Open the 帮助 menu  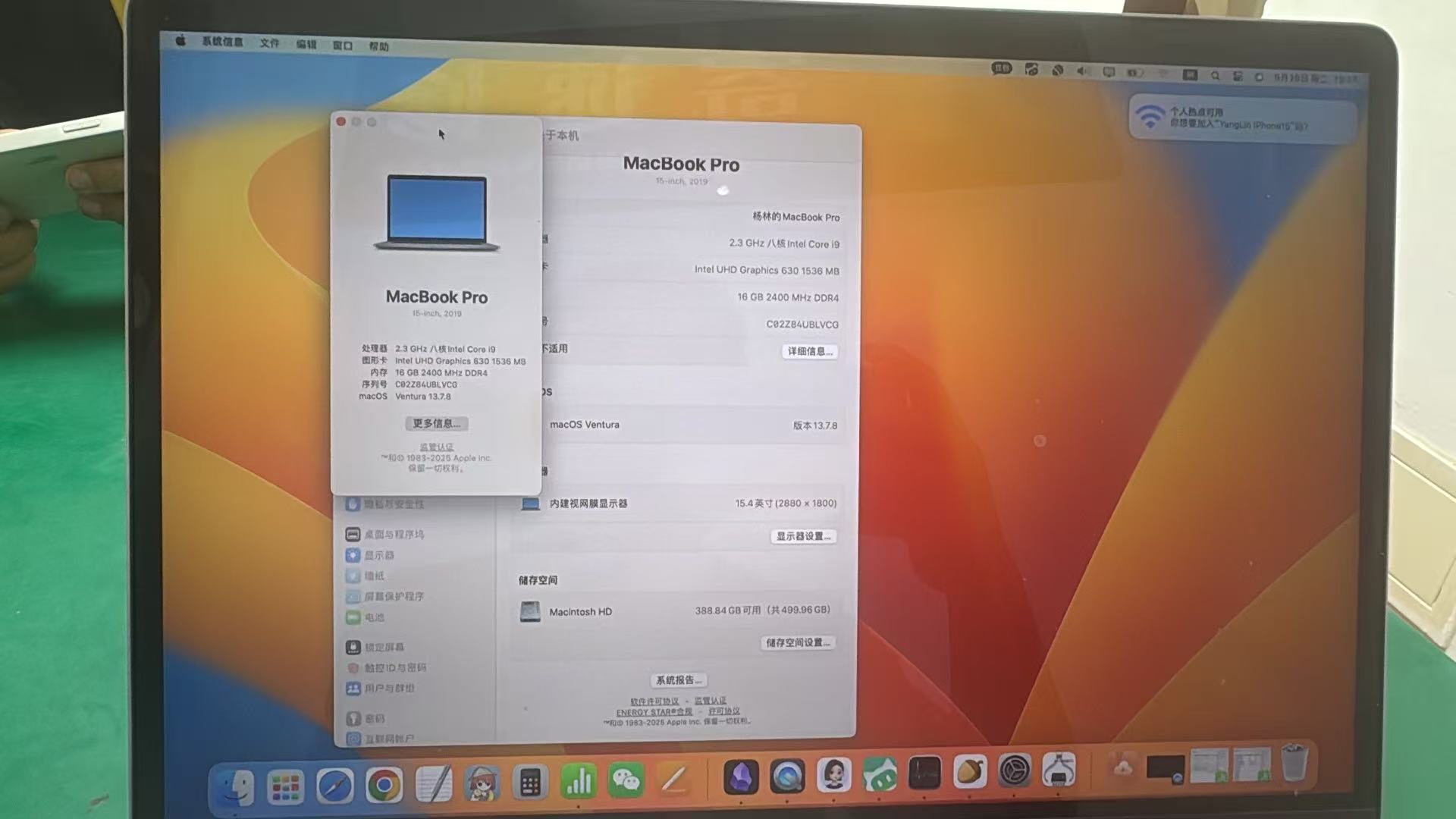378,47
